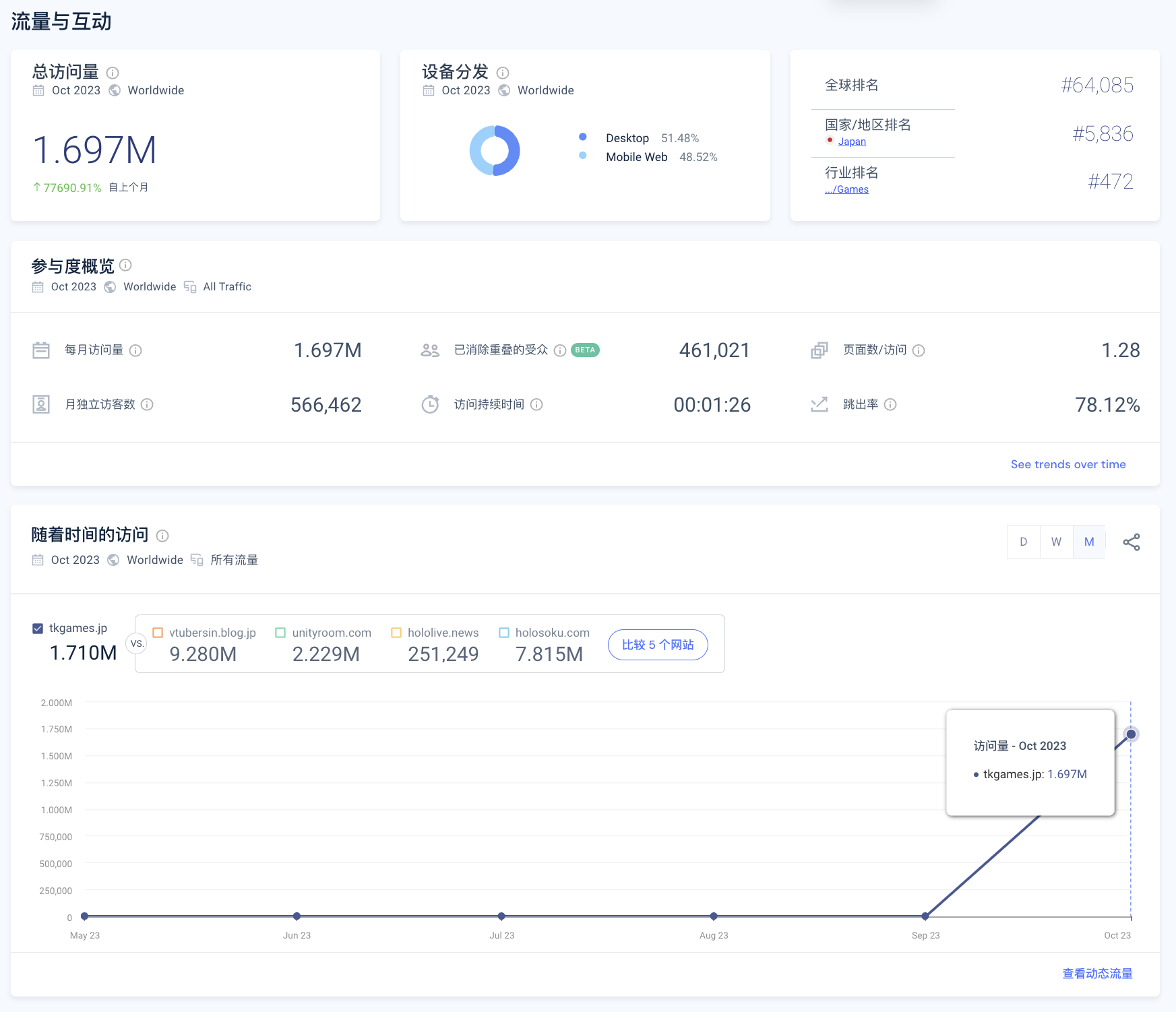Open info tooltip for 参与度概览
The height and width of the screenshot is (1012, 1176).
(x=125, y=265)
